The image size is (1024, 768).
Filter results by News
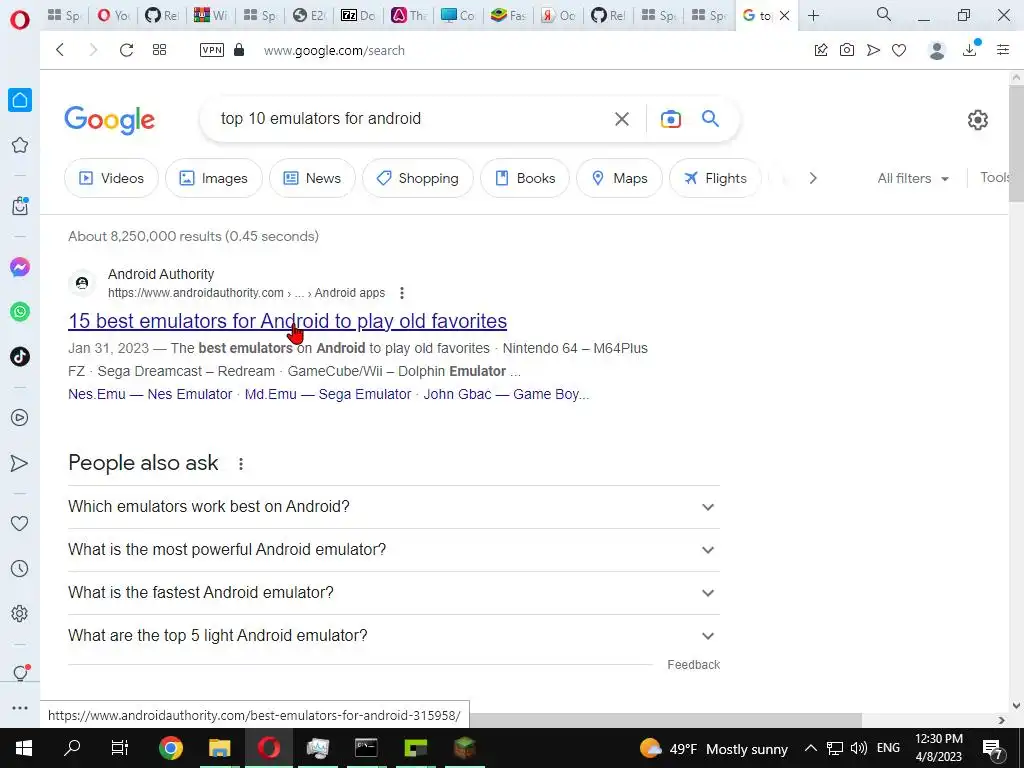[312, 178]
